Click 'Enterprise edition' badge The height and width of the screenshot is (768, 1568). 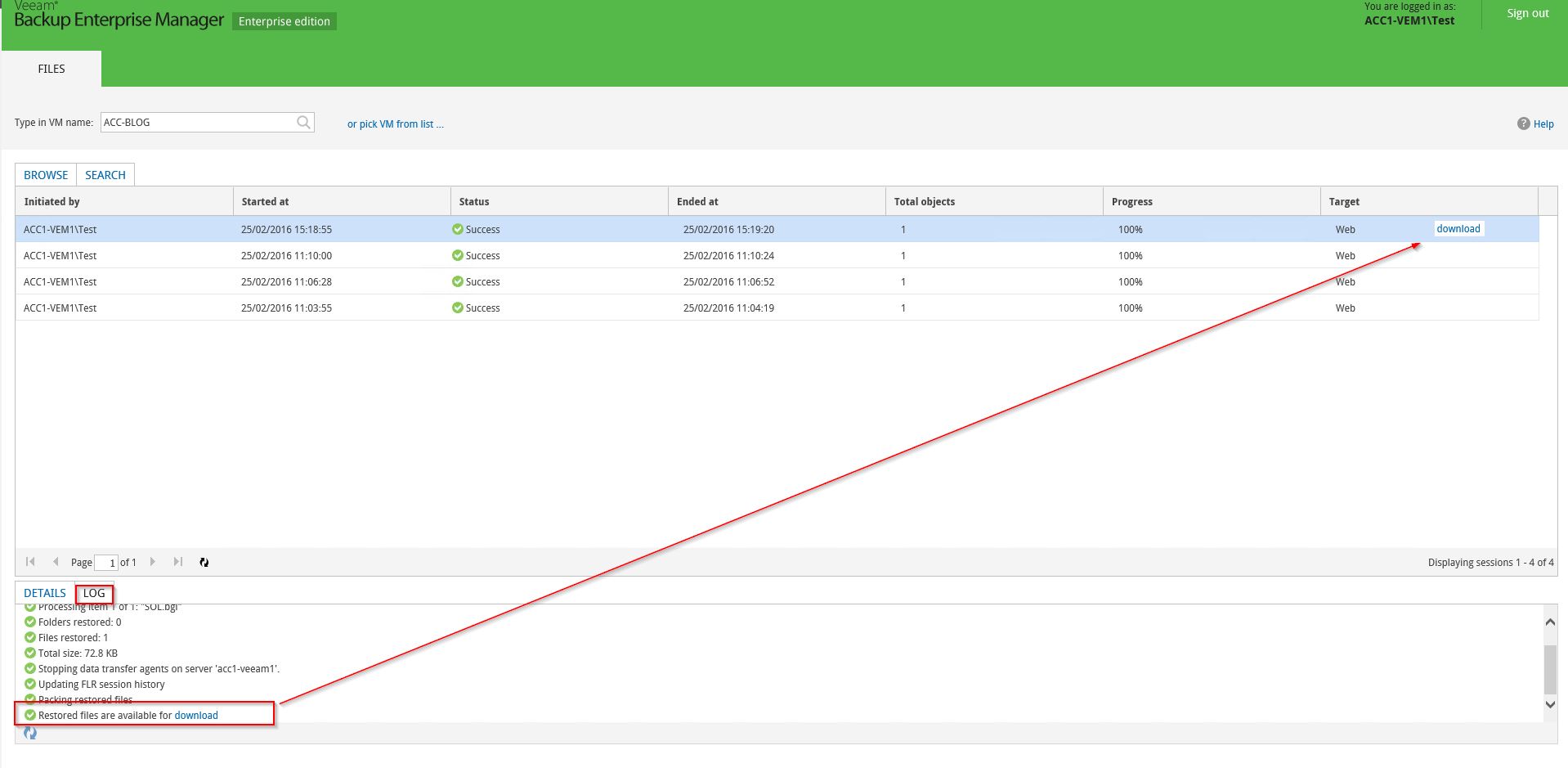tap(284, 21)
